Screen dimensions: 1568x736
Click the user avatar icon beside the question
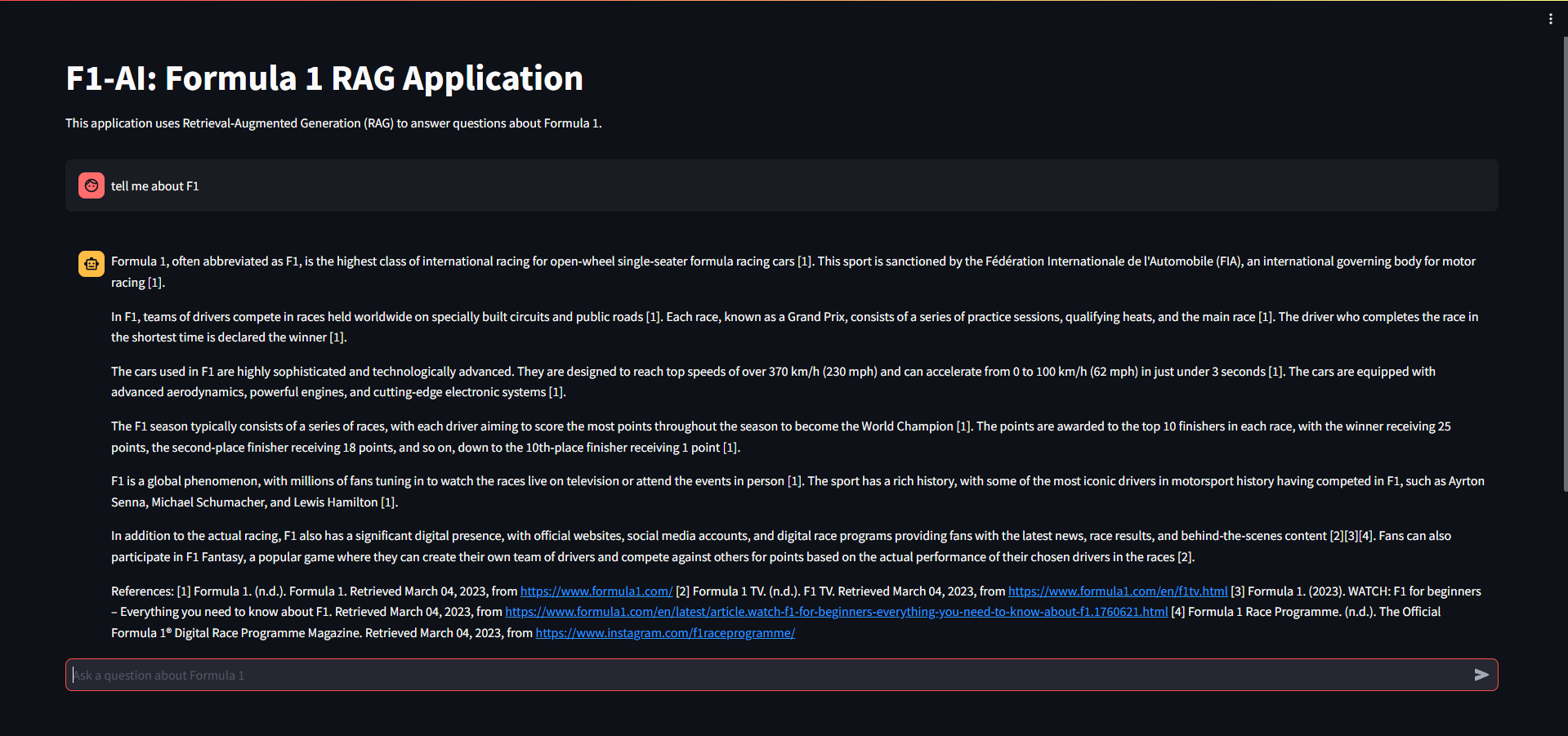92,185
